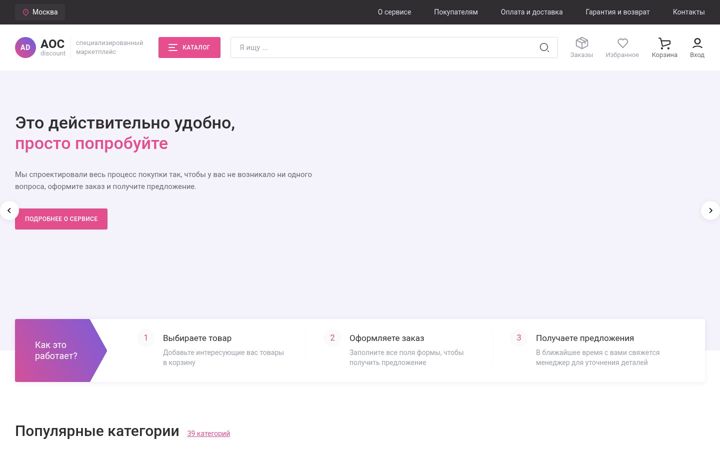The height and width of the screenshot is (450, 720).
Task: Open Гарантия и возврат page
Action: pos(617,12)
